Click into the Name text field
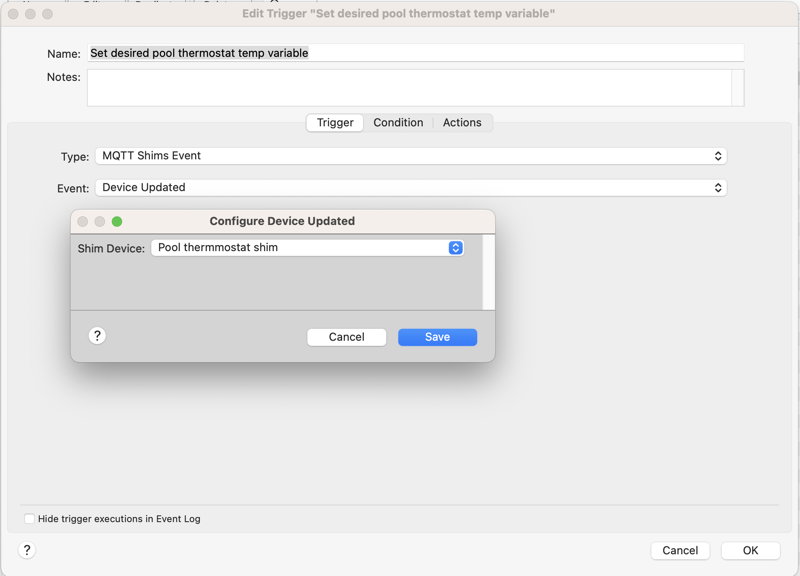This screenshot has width=800, height=576. (416, 53)
